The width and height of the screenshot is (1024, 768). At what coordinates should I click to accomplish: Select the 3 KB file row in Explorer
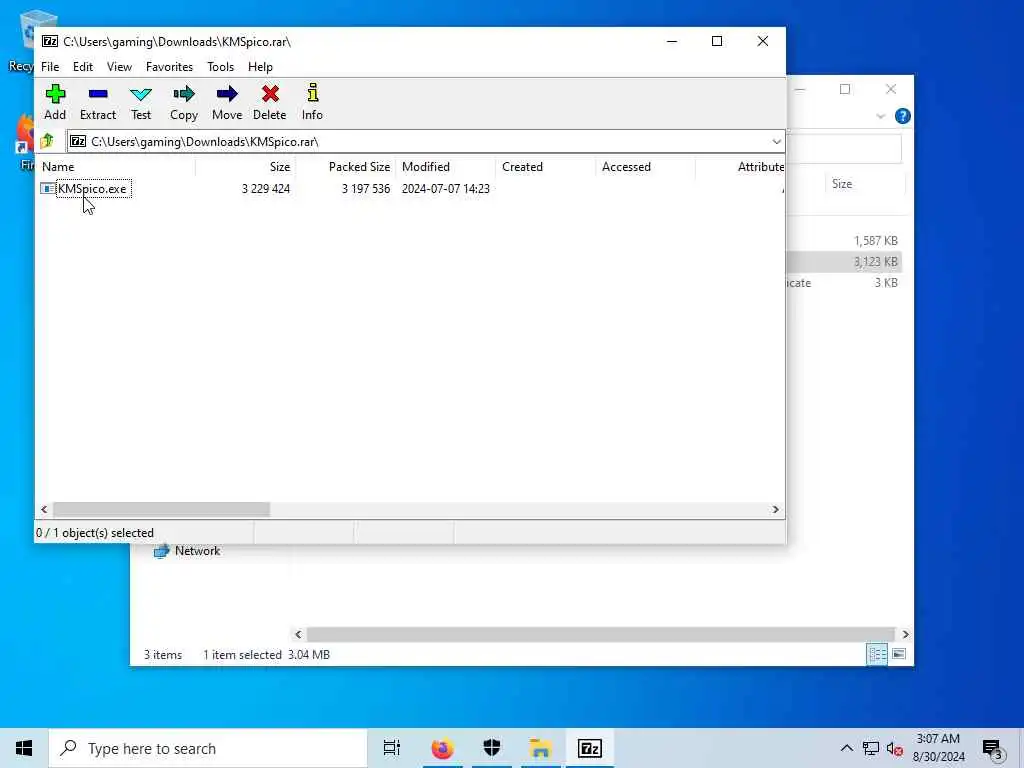(x=844, y=283)
